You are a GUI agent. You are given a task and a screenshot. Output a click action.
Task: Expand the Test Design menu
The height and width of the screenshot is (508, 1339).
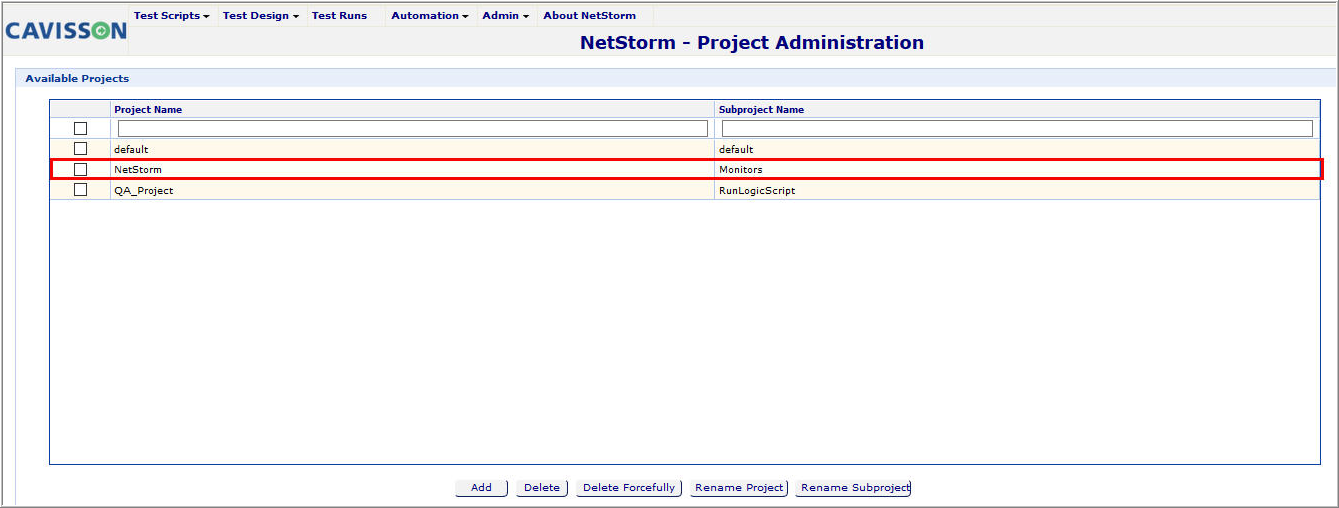(x=260, y=16)
